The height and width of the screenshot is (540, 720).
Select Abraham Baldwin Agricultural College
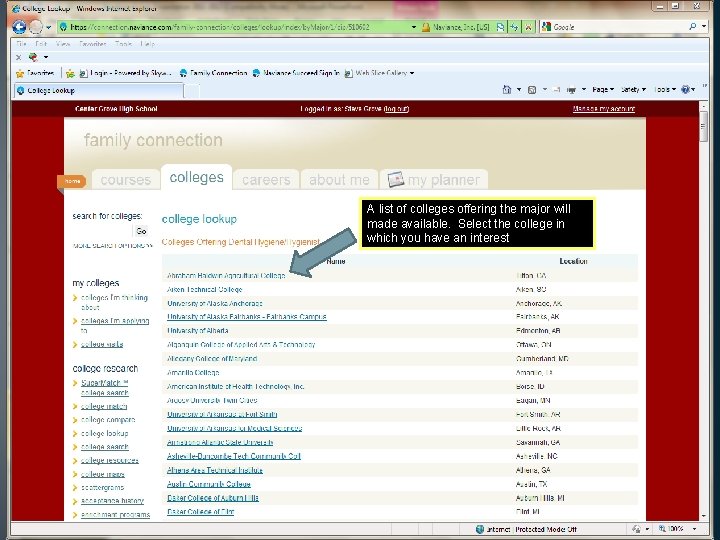(226, 276)
